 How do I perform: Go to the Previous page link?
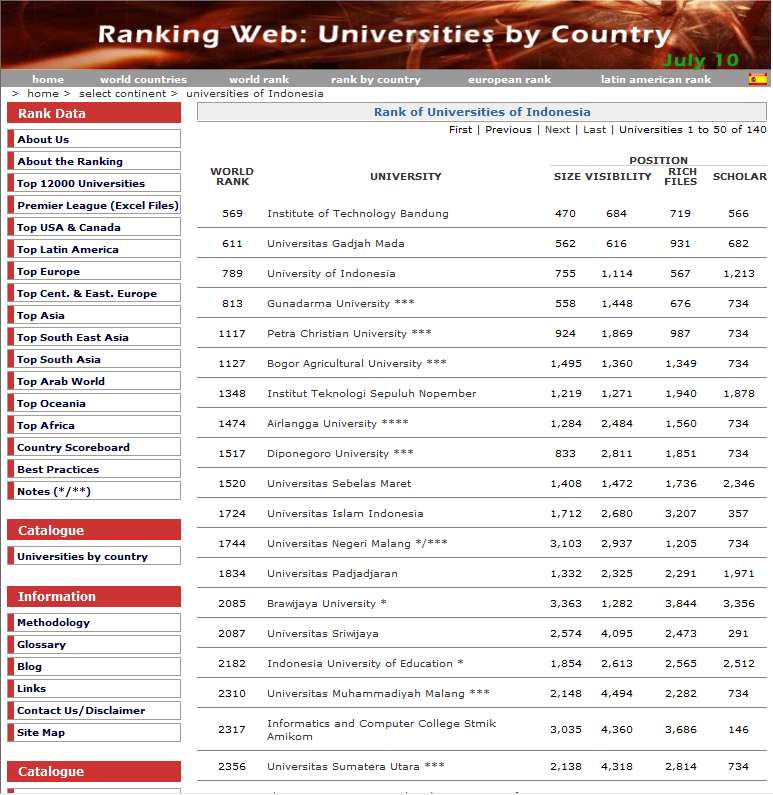pyautogui.click(x=508, y=130)
